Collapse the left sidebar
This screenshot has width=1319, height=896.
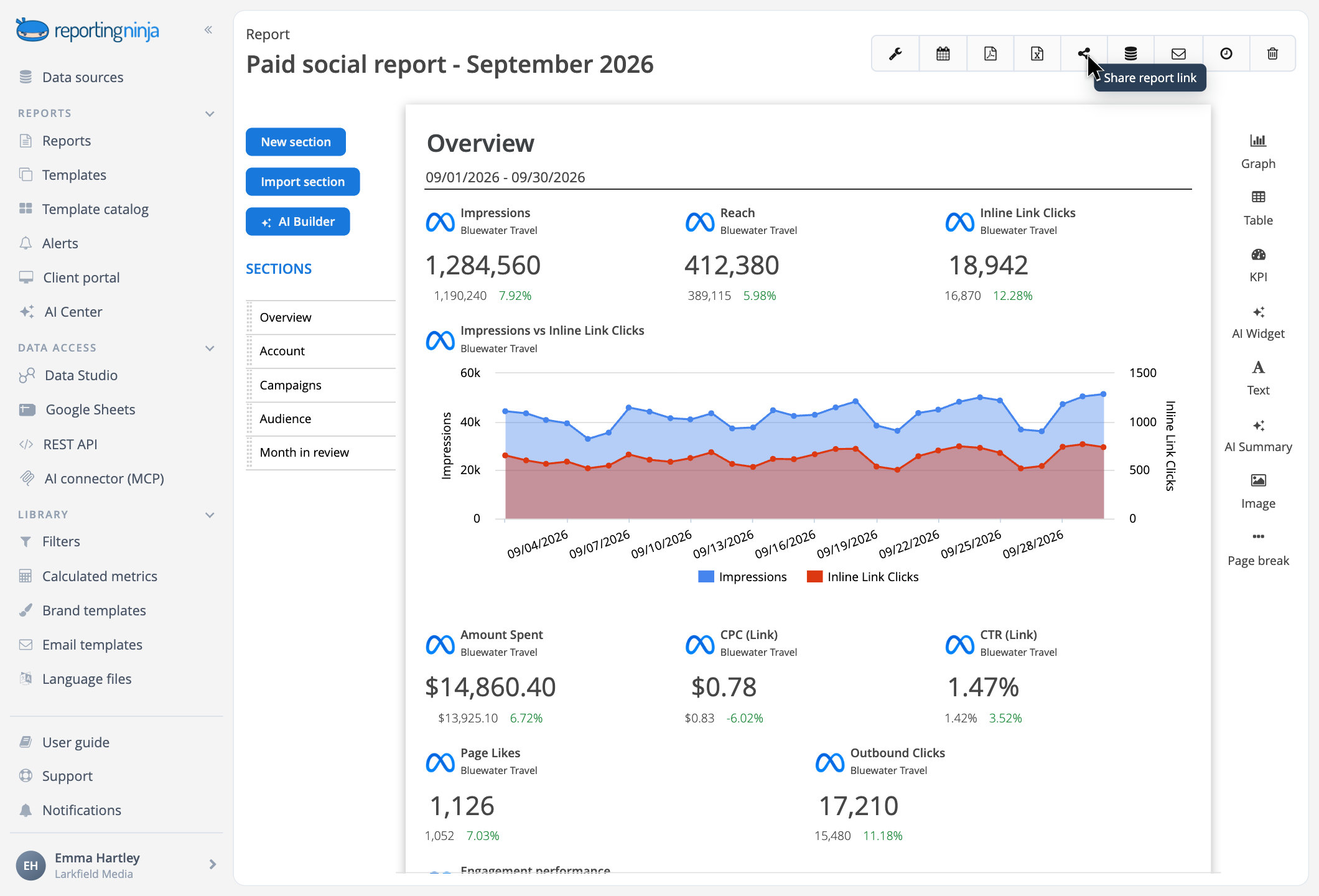[x=208, y=30]
